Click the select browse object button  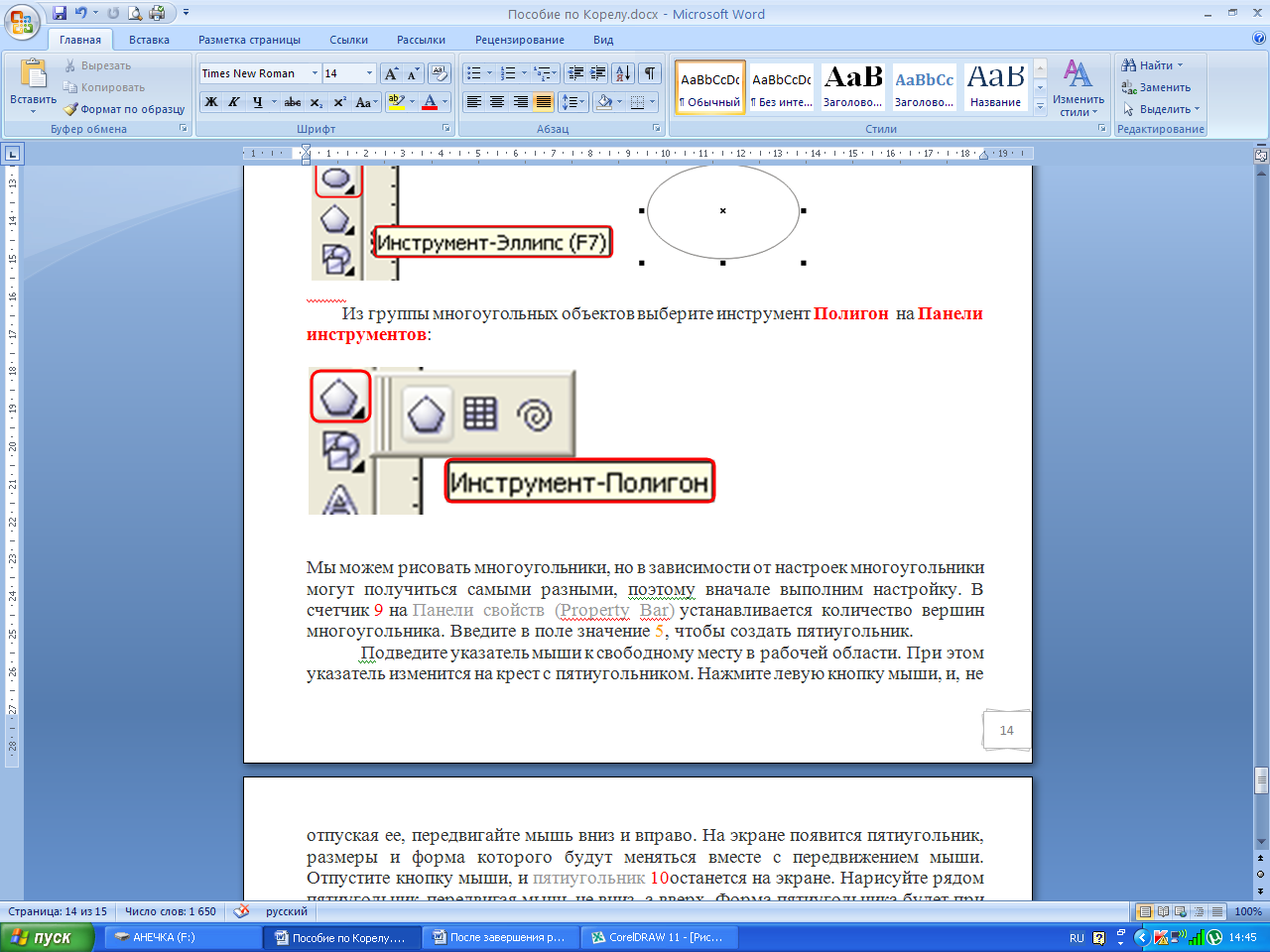(x=1261, y=874)
